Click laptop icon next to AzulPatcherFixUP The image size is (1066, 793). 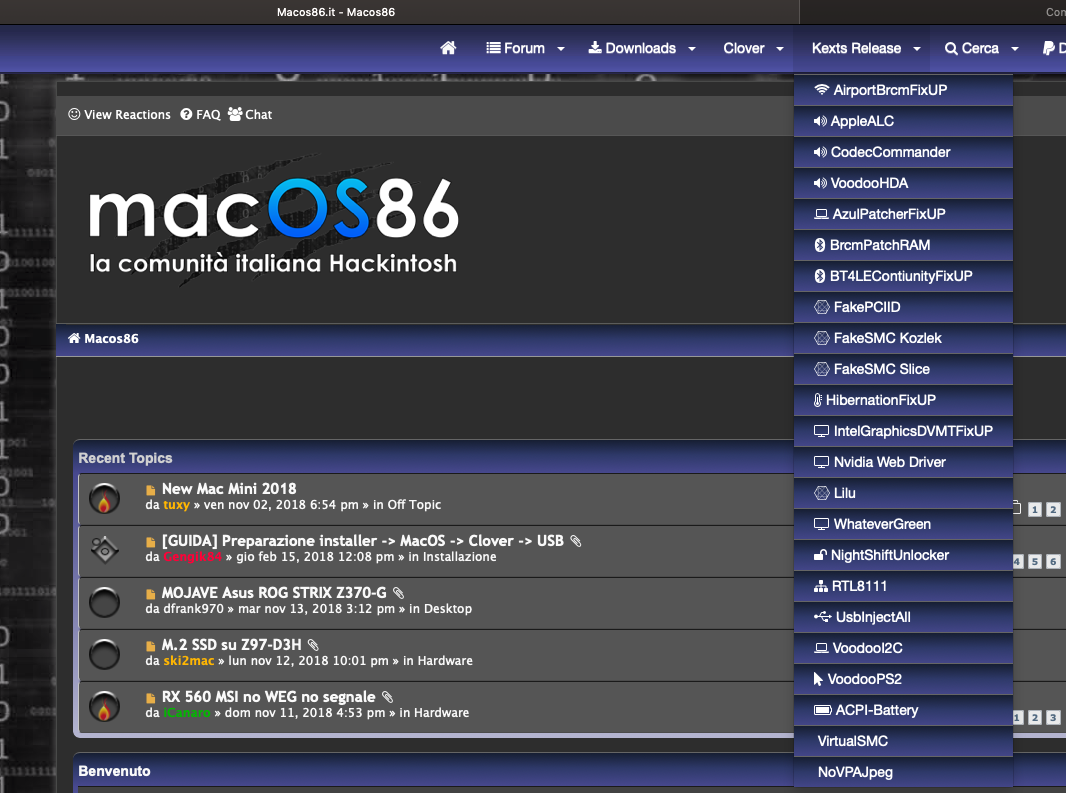[821, 214]
